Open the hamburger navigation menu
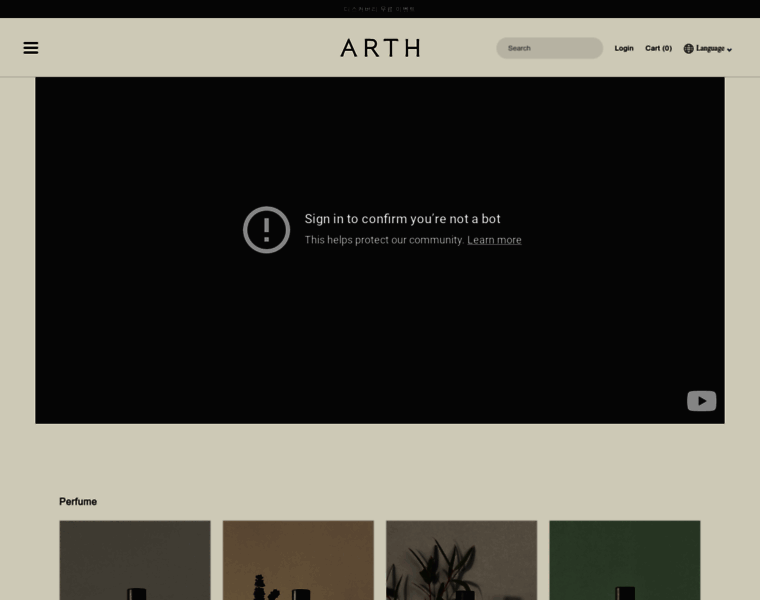Image resolution: width=760 pixels, height=600 pixels. [31, 48]
